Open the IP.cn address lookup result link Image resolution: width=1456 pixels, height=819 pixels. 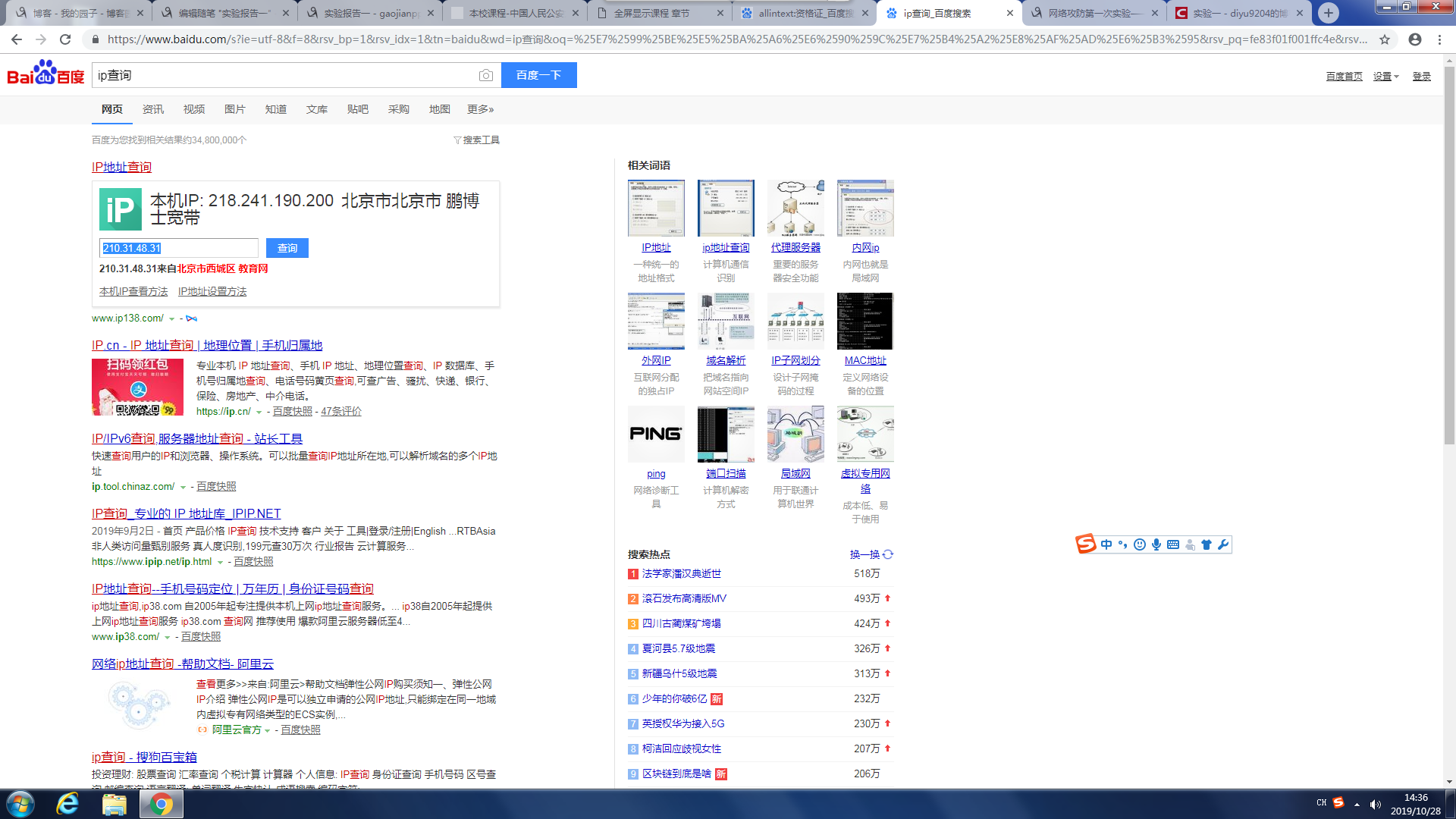point(207,345)
